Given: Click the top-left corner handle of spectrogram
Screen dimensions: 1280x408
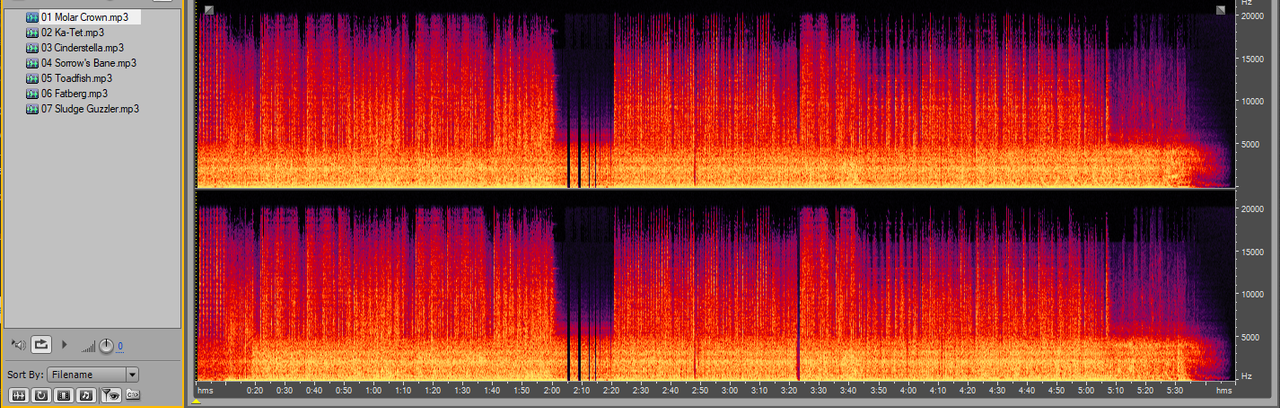Looking at the screenshot, I should click(208, 10).
